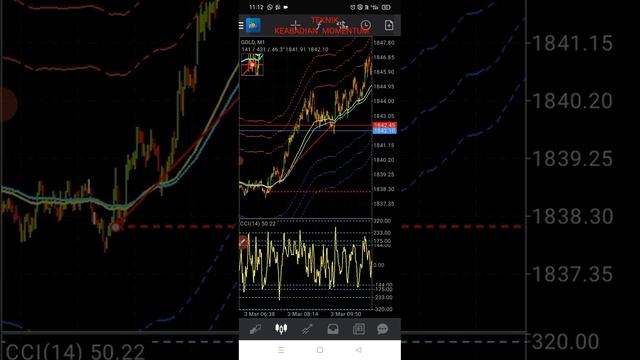640x360 pixels.
Task: Tap the 1837.35 price label on the phone chart
Action: 384,204
